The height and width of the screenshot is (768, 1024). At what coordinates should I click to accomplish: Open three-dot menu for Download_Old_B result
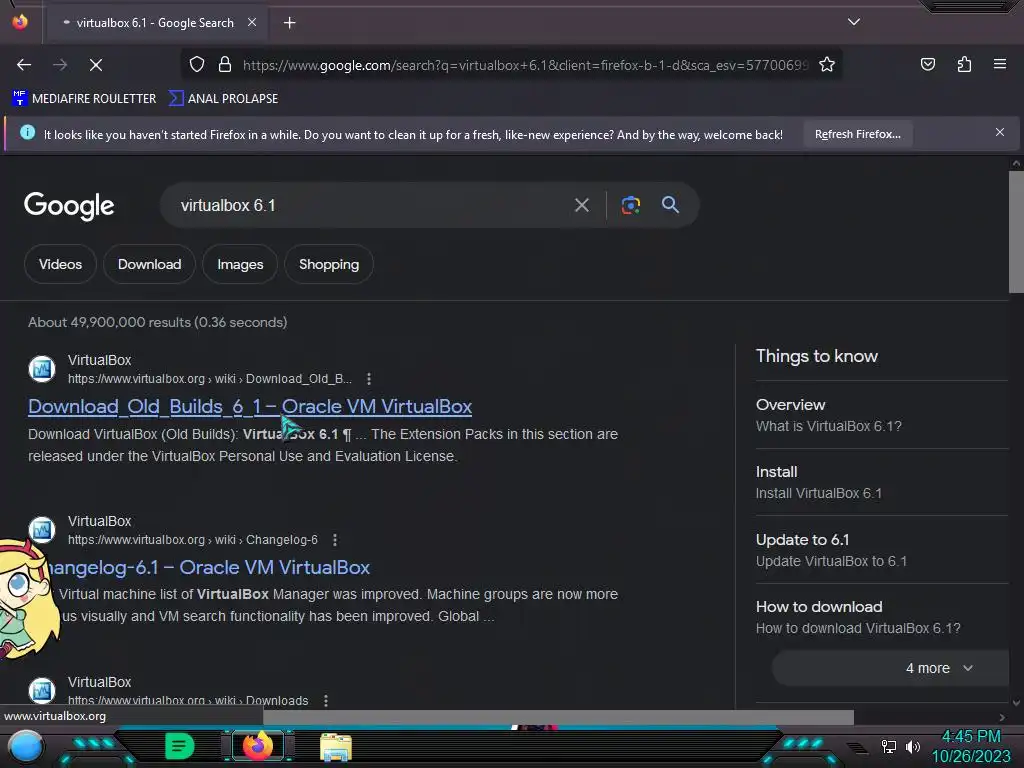point(369,379)
